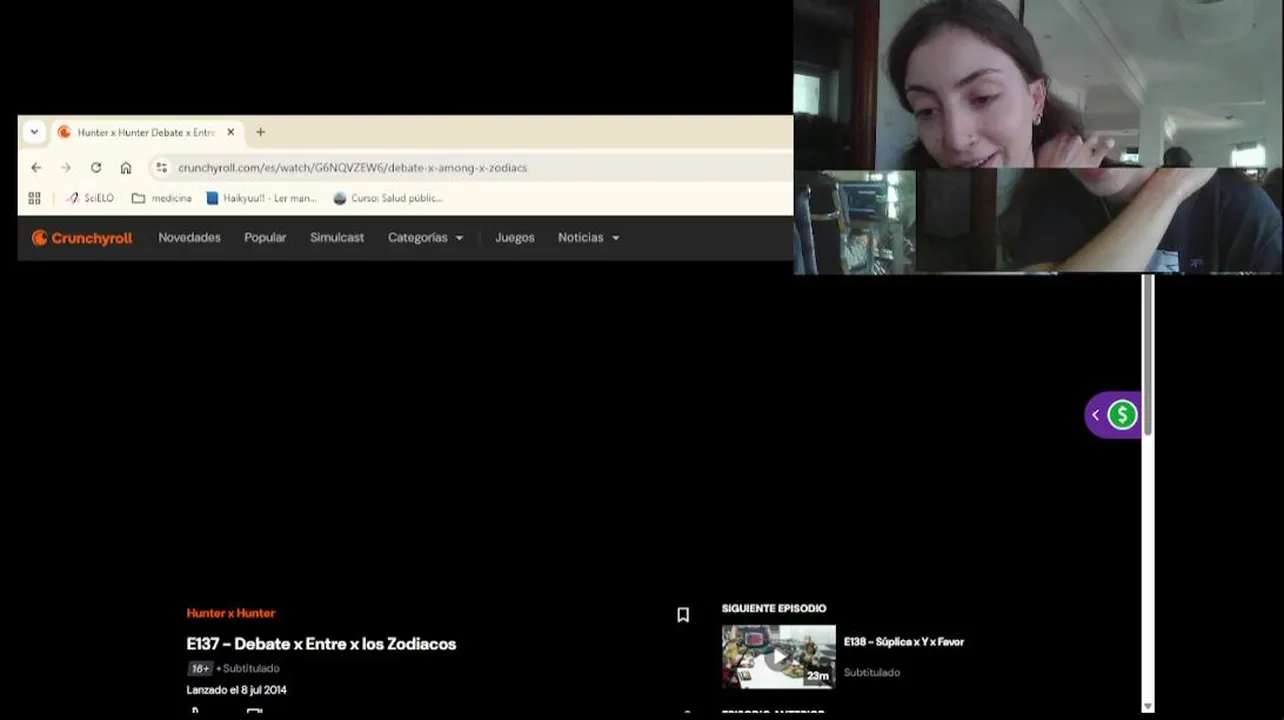Go forward in browser history
This screenshot has width=1284, height=720.
pos(66,168)
